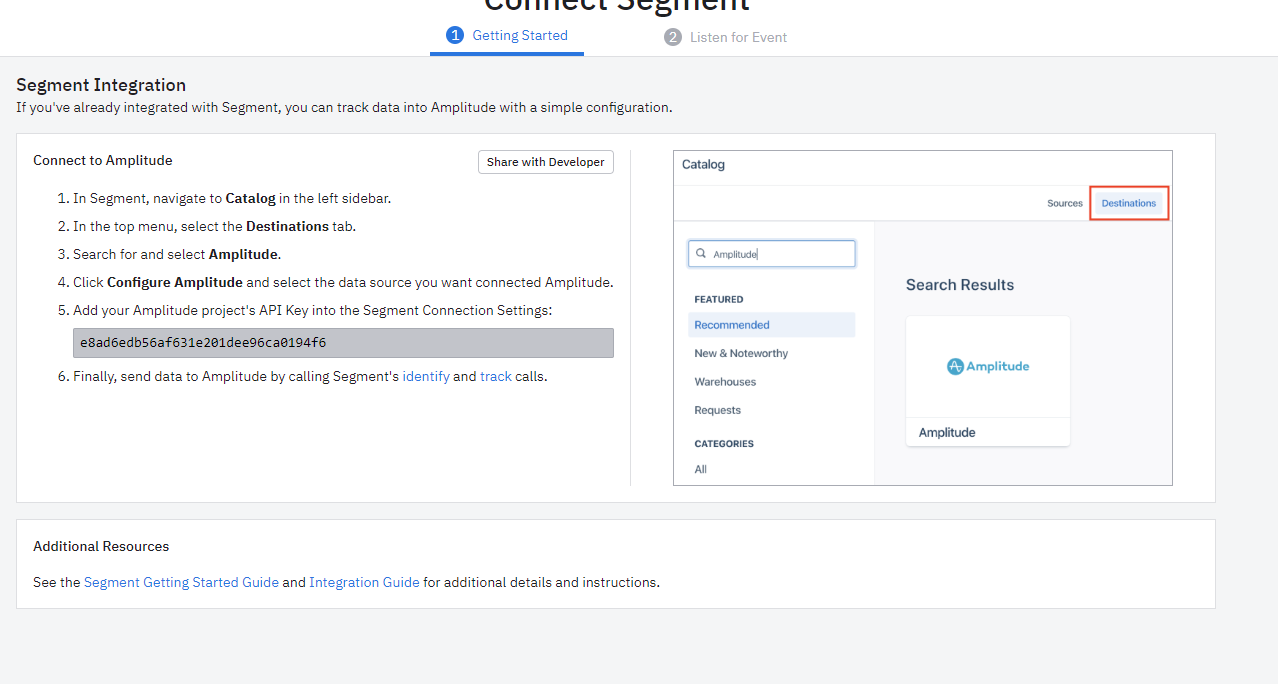Click the Amplitude search box in image
This screenshot has height=684, width=1278.
point(772,254)
